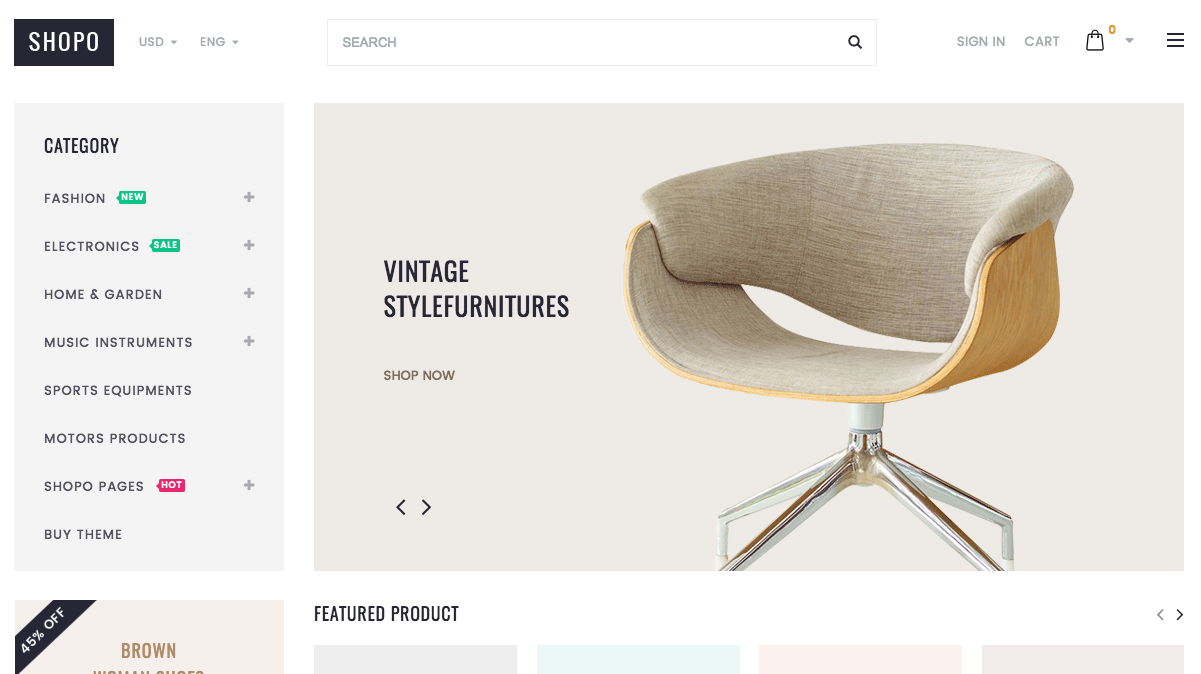Expand the Electronics category plus

tap(249, 245)
